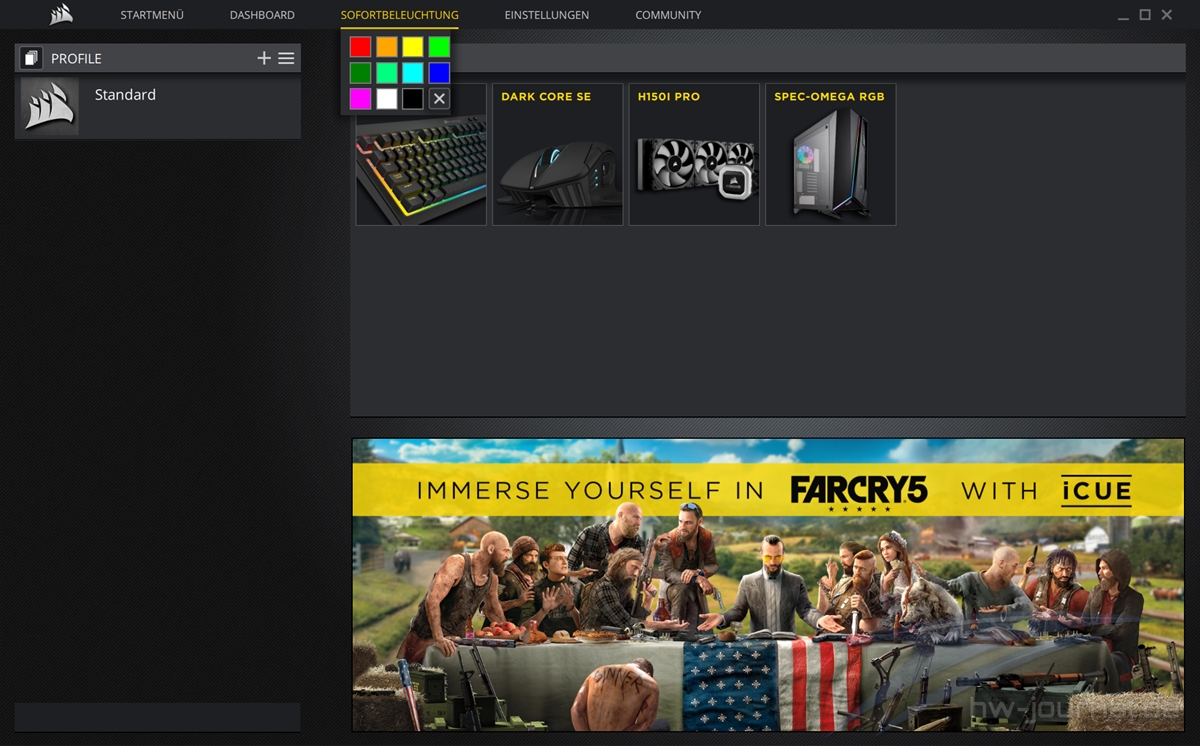1200x746 pixels.
Task: Pick the white lighting swatch
Action: pyautogui.click(x=387, y=98)
